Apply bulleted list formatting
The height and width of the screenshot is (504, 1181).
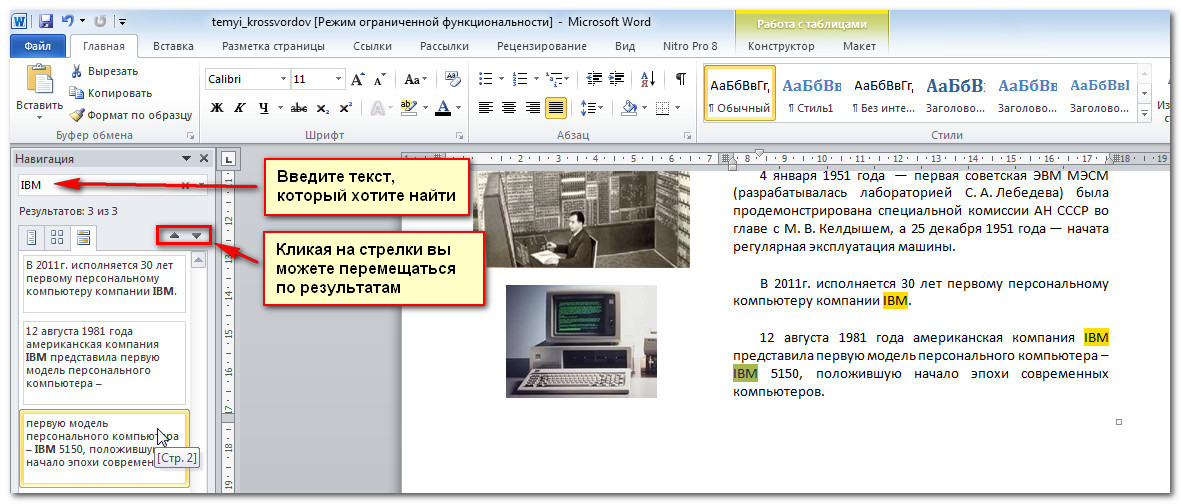[486, 78]
